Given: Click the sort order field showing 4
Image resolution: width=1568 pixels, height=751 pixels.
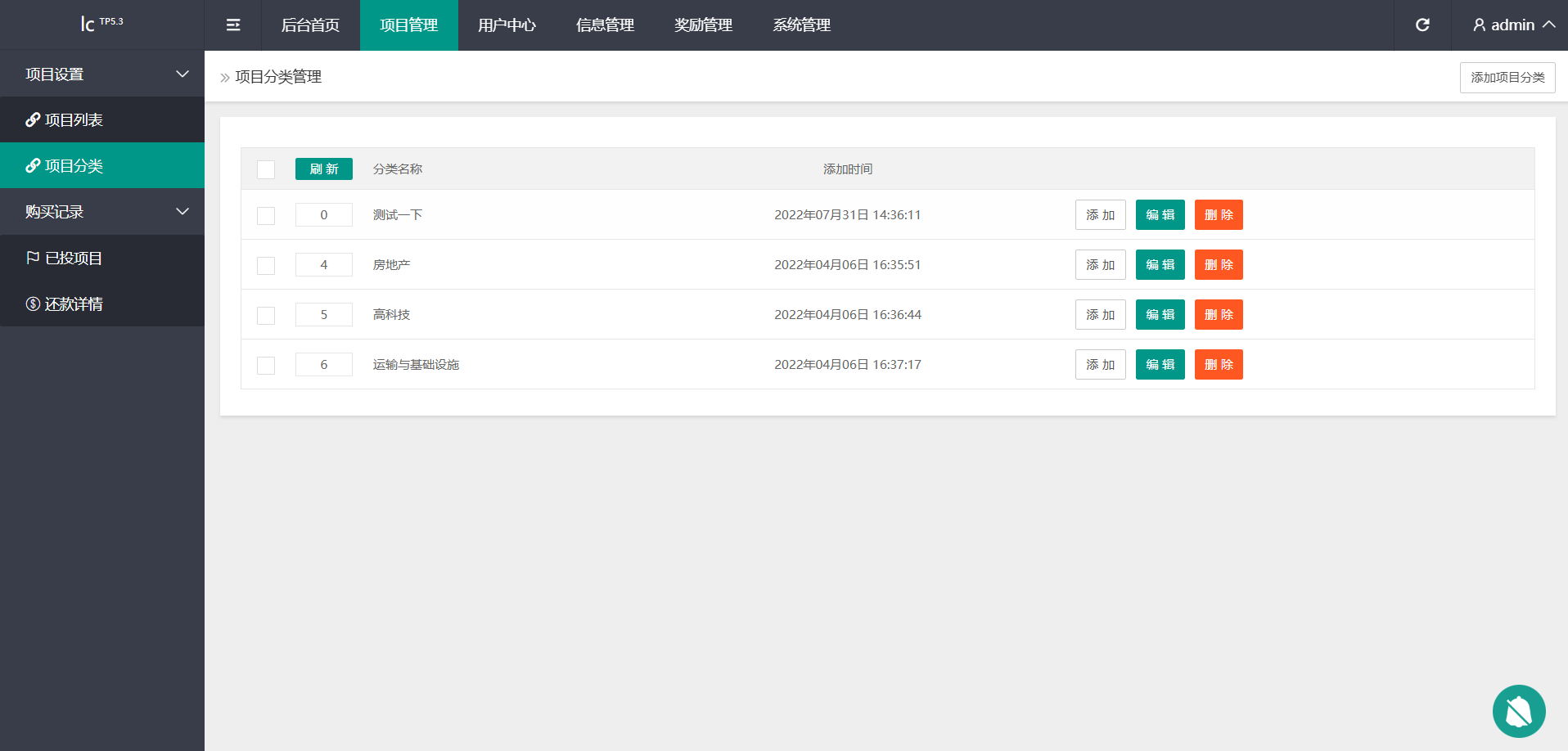Looking at the screenshot, I should coord(323,265).
